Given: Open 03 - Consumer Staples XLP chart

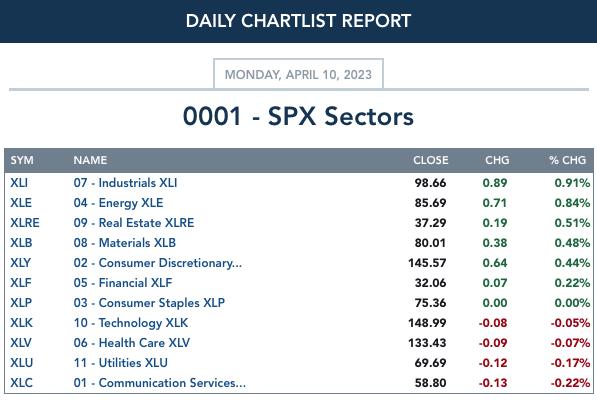Looking at the screenshot, I should pos(149,303).
